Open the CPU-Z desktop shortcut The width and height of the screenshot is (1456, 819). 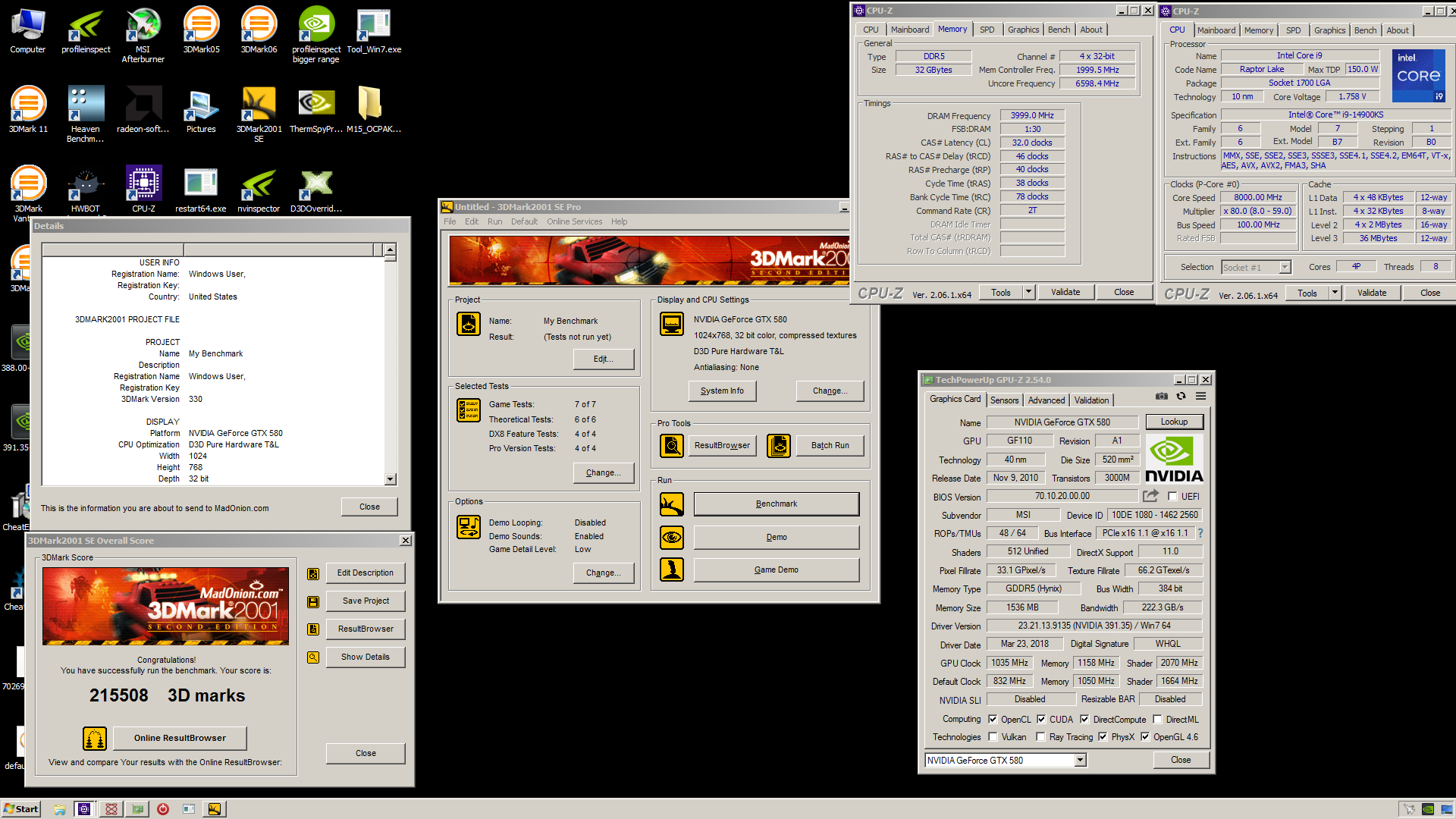(143, 190)
